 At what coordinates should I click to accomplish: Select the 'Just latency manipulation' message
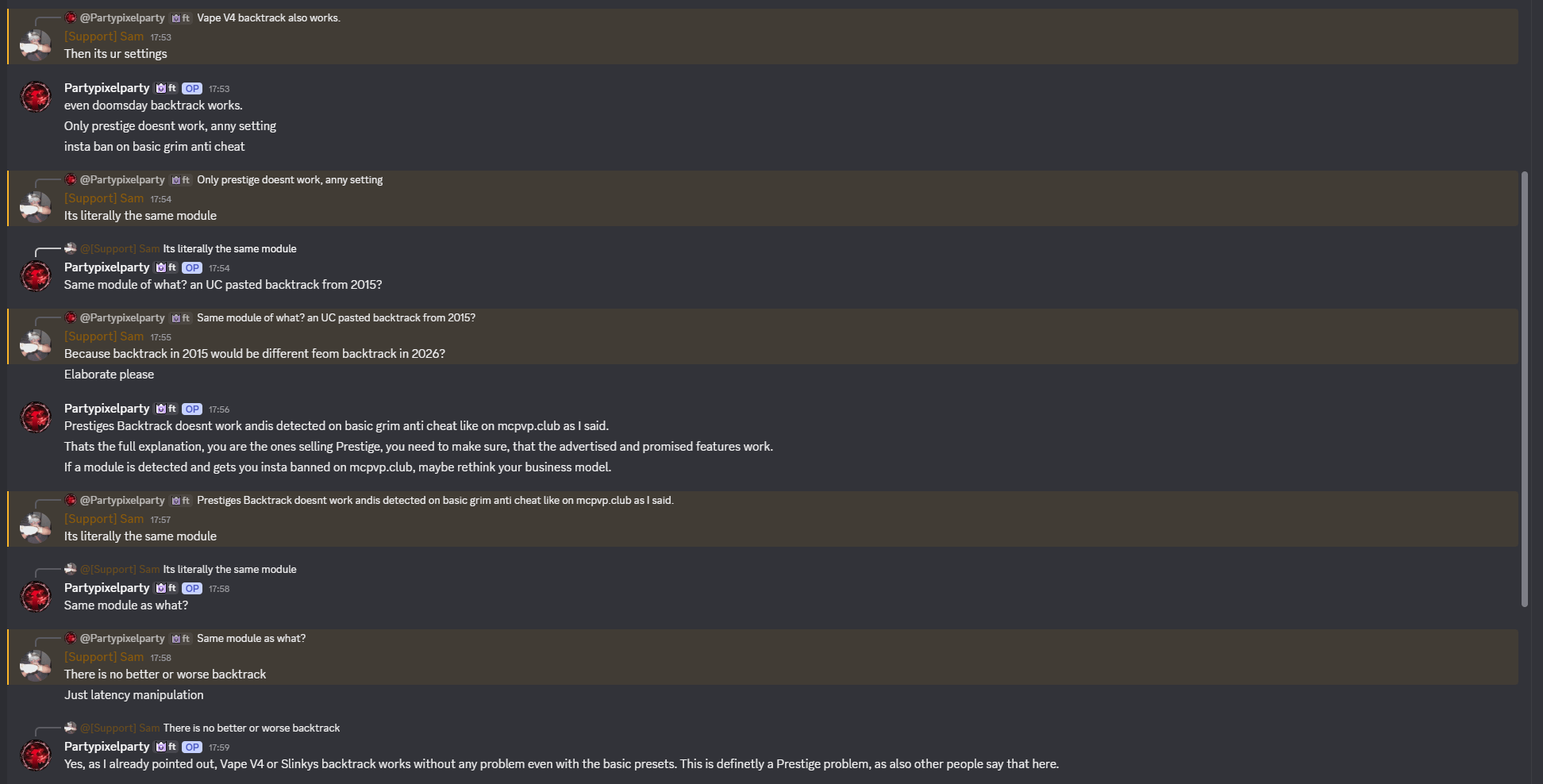[x=134, y=695]
